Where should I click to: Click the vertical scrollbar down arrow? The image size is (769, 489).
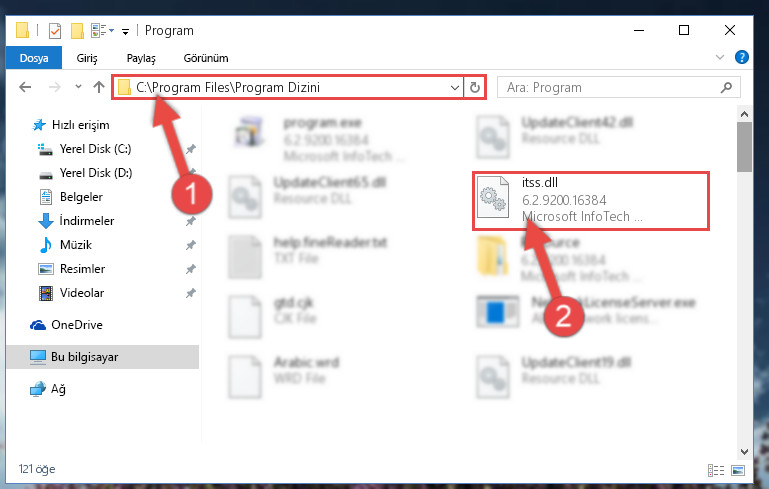744,451
